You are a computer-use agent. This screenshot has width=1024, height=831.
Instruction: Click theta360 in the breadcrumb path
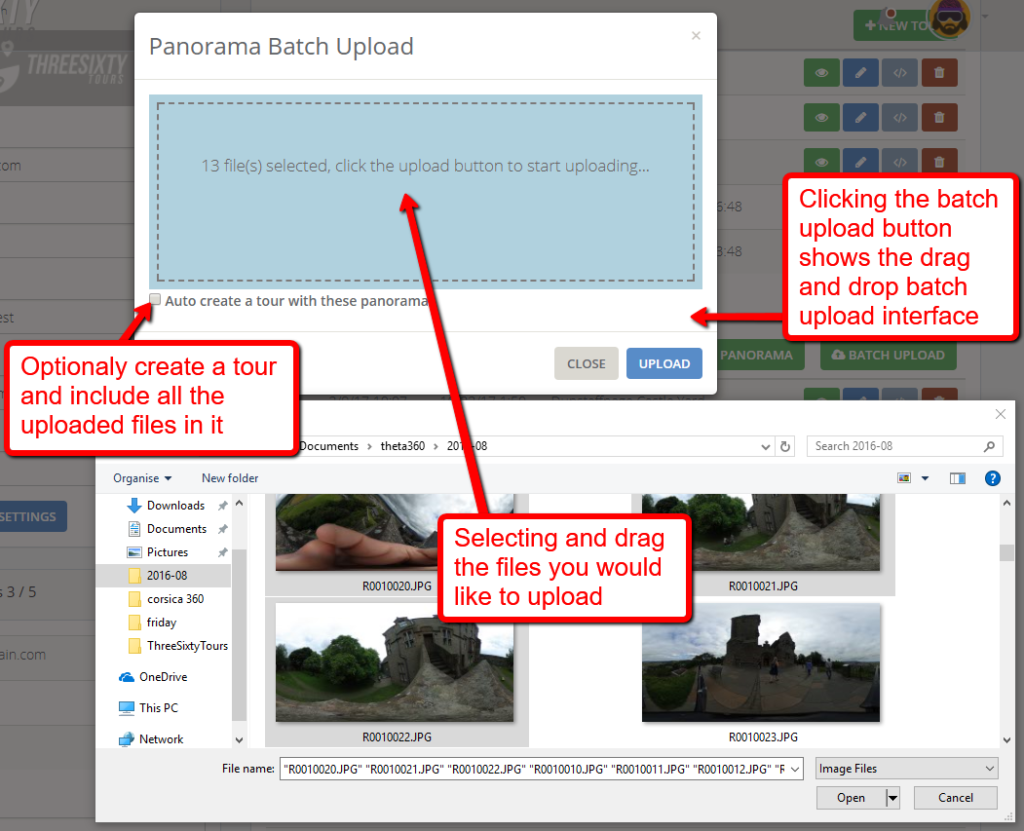pos(402,446)
